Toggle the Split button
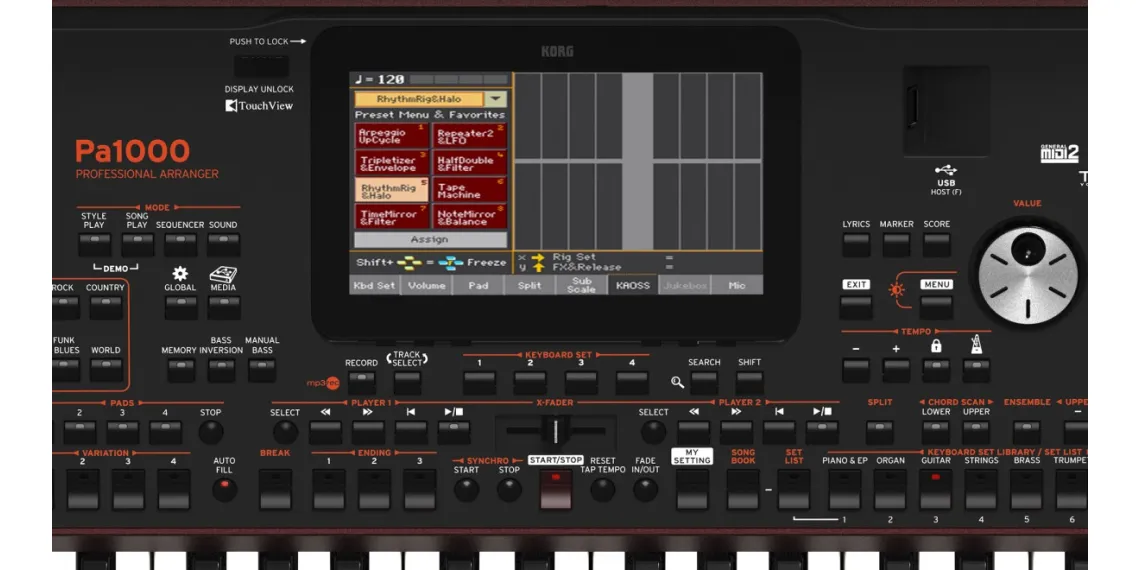The width and height of the screenshot is (1140, 570). [879, 432]
